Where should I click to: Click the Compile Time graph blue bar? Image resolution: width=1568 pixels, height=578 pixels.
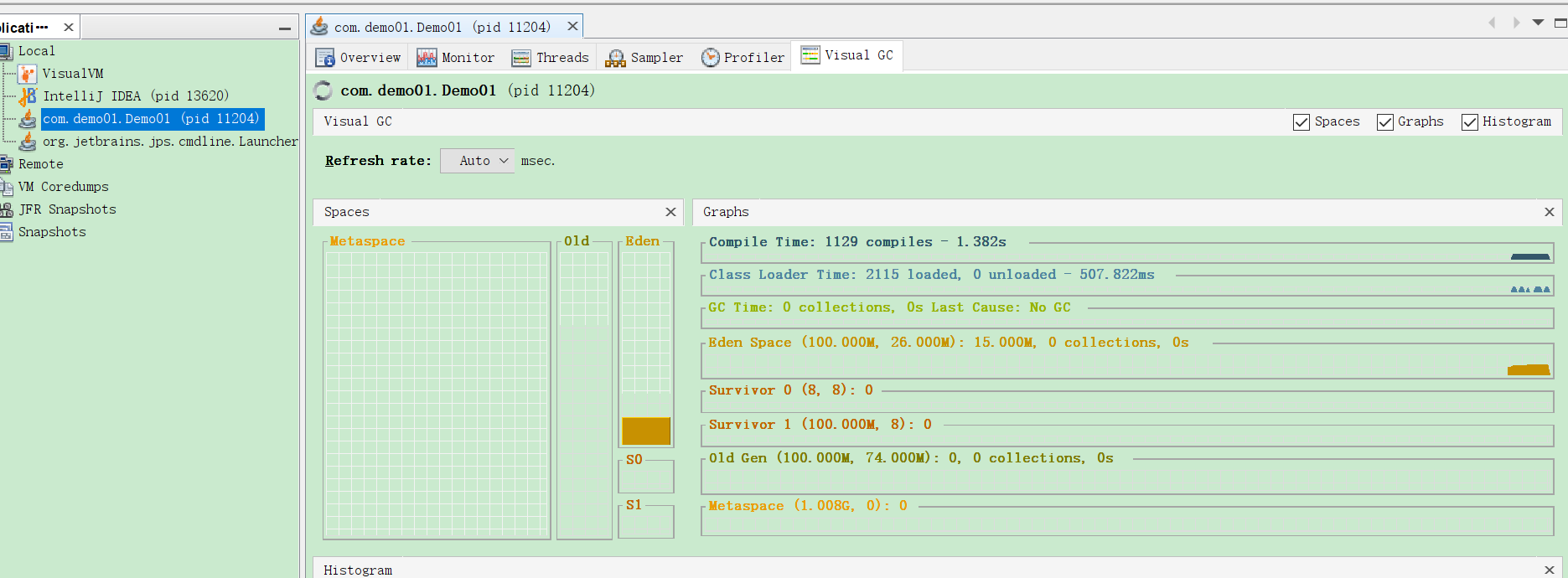point(1530,256)
